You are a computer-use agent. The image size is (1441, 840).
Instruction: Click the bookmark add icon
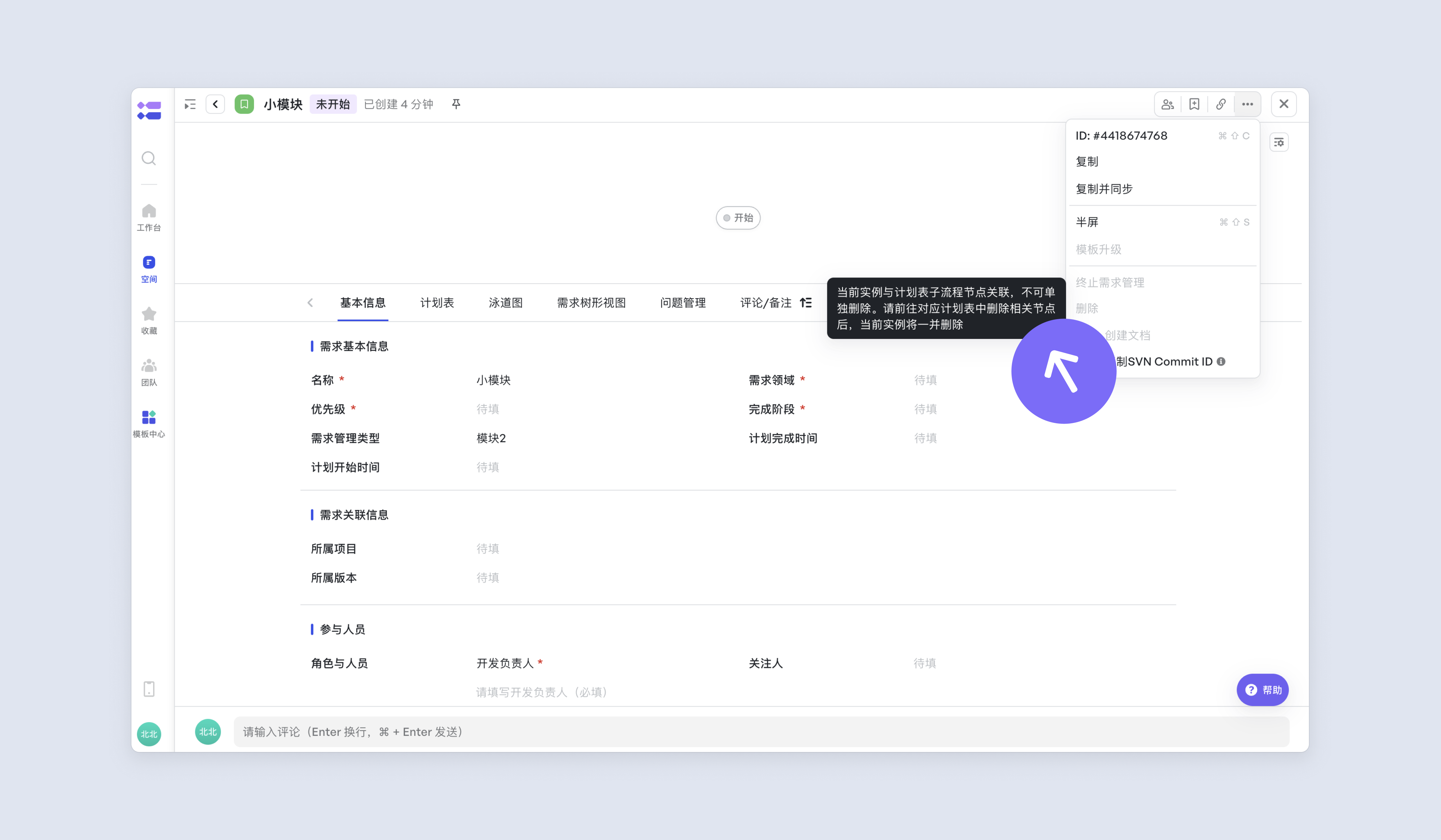[1194, 104]
